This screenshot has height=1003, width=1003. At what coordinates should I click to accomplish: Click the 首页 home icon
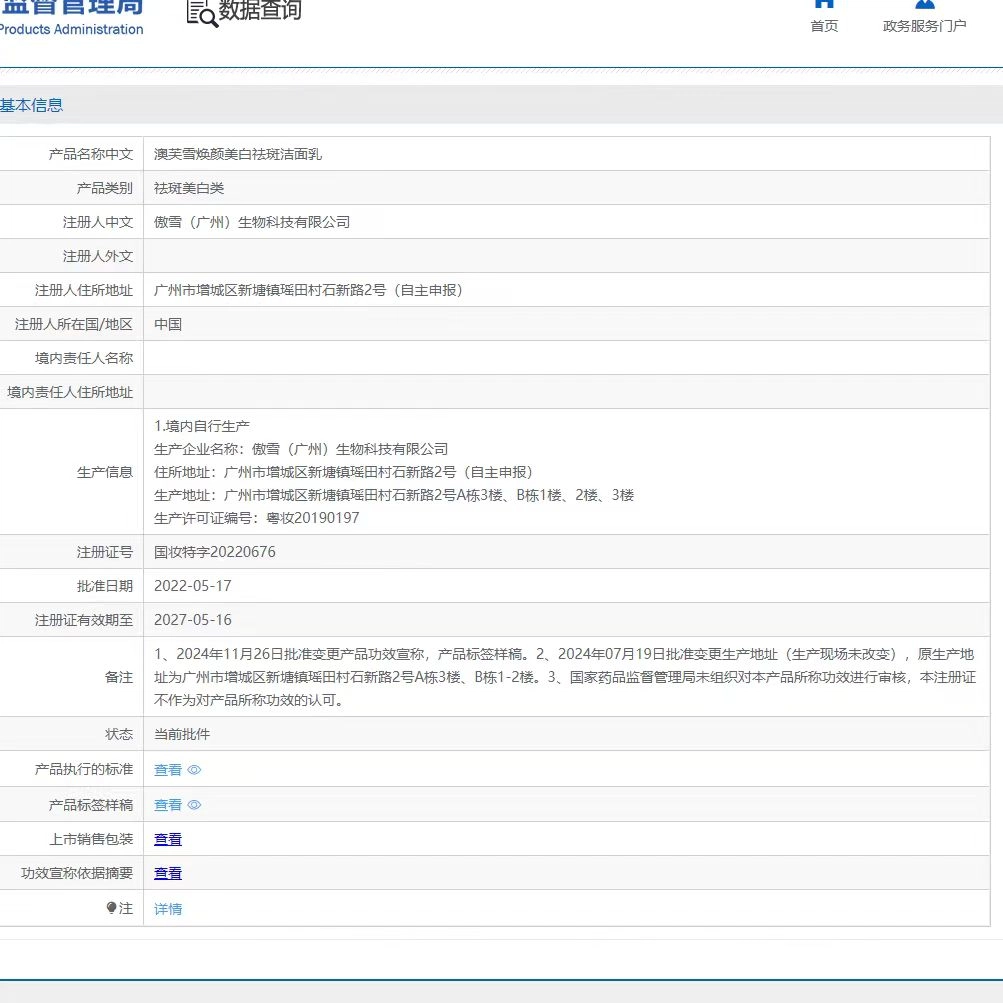point(824,4)
